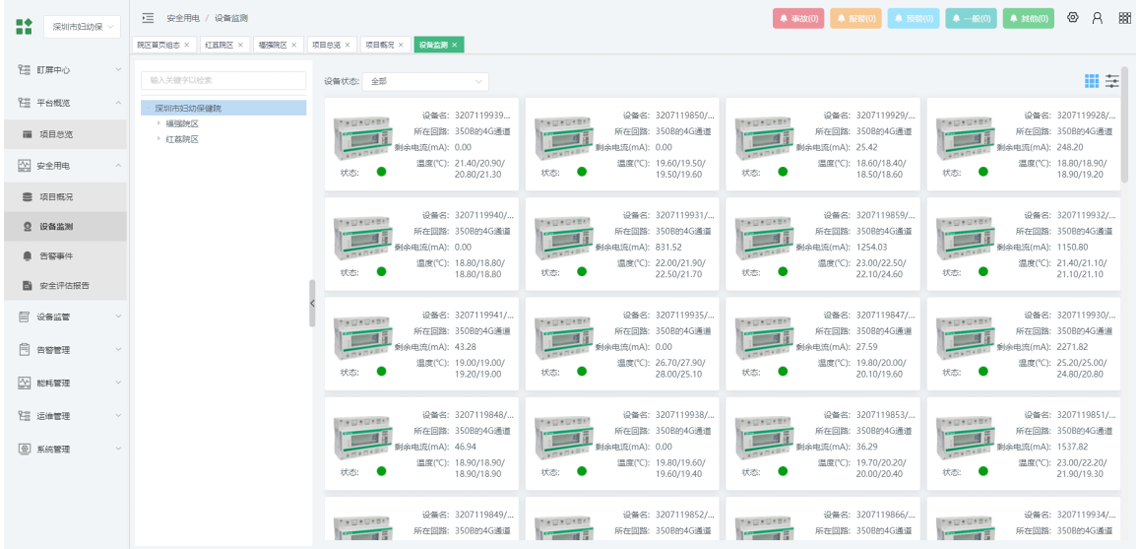Click the device list vertical scrollbar
This screenshot has width=1136, height=549.
pyautogui.click(x=1125, y=125)
